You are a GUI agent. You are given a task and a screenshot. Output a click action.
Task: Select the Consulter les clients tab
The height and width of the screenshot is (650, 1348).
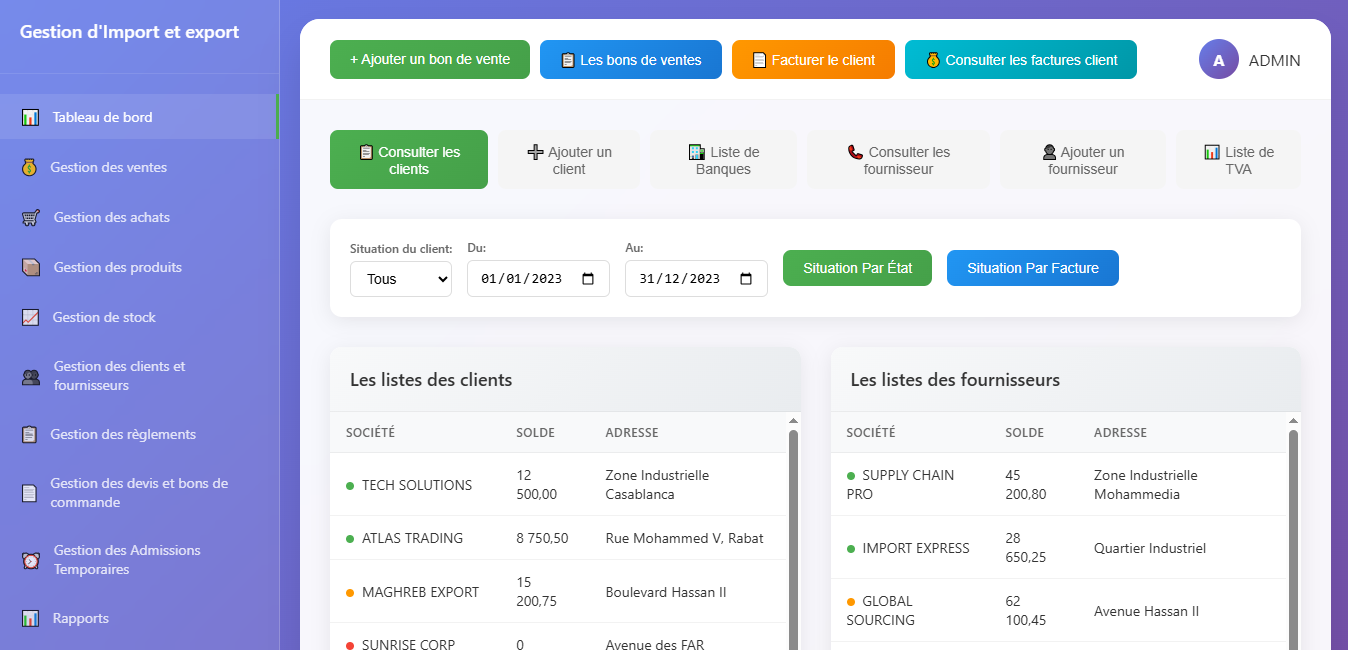(409, 160)
